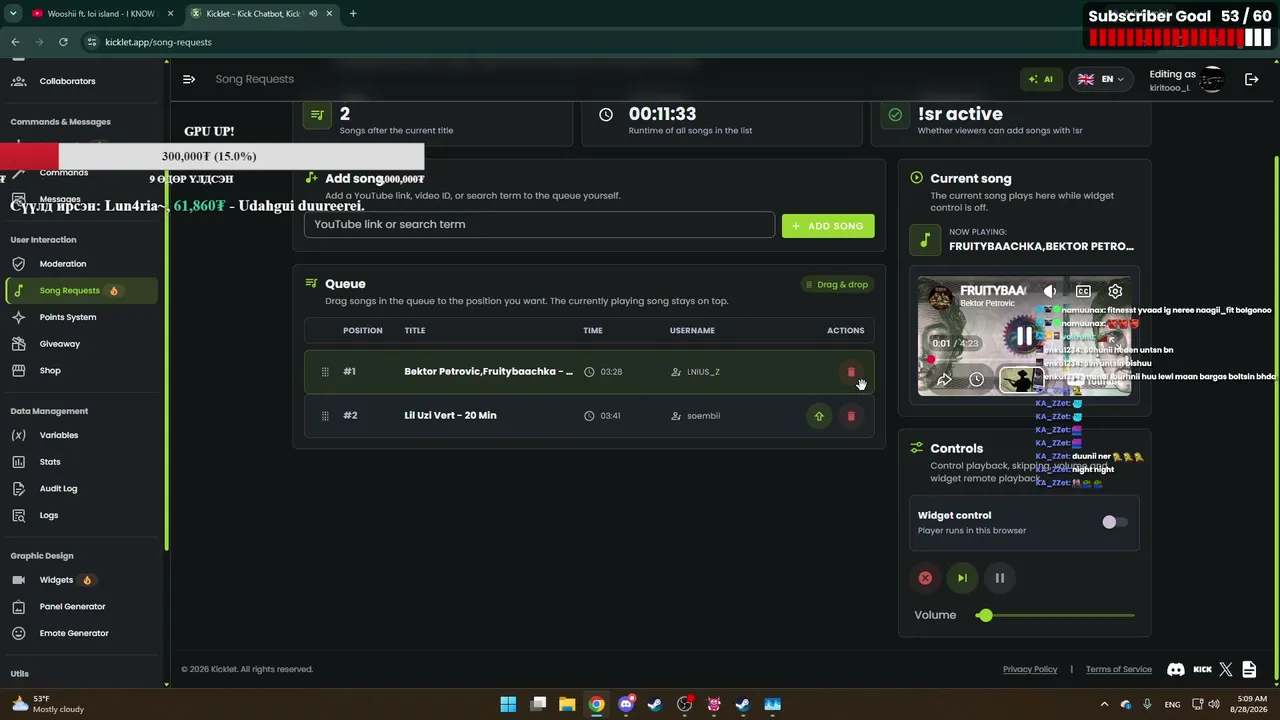
Task: Click the Widgets camera icon
Action: pyautogui.click(x=18, y=580)
